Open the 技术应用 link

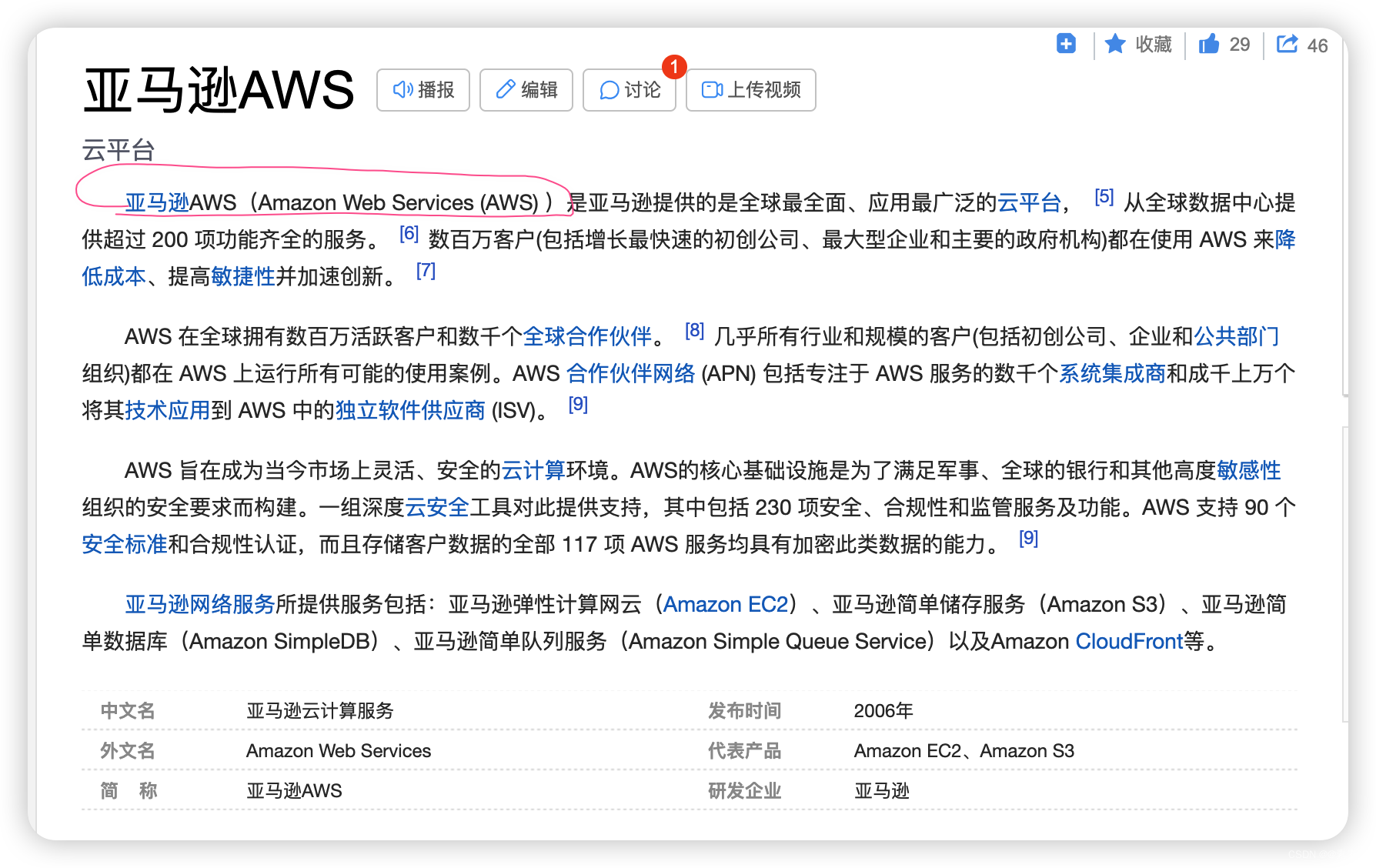168,410
